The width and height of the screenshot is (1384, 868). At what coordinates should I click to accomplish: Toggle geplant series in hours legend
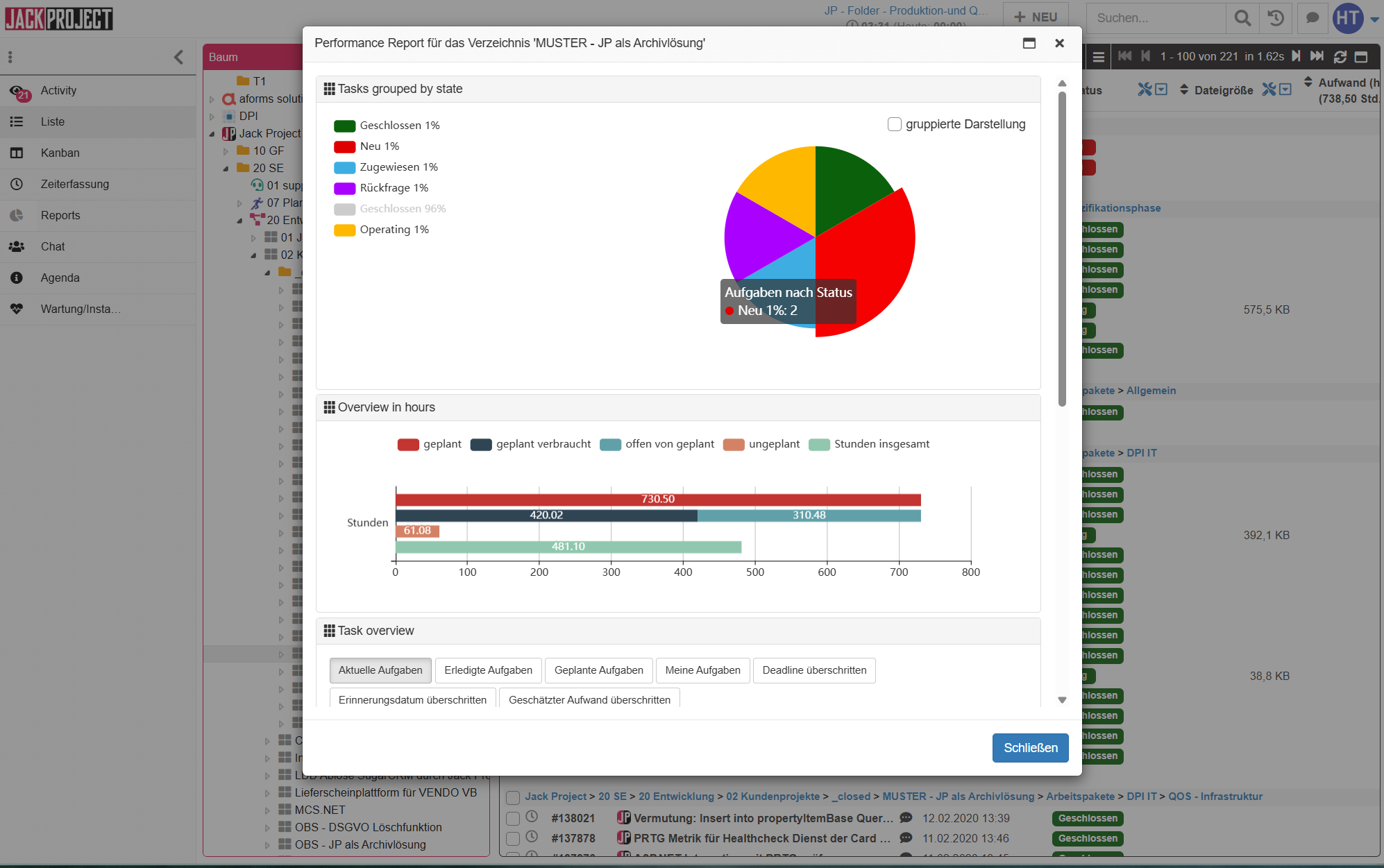point(429,444)
